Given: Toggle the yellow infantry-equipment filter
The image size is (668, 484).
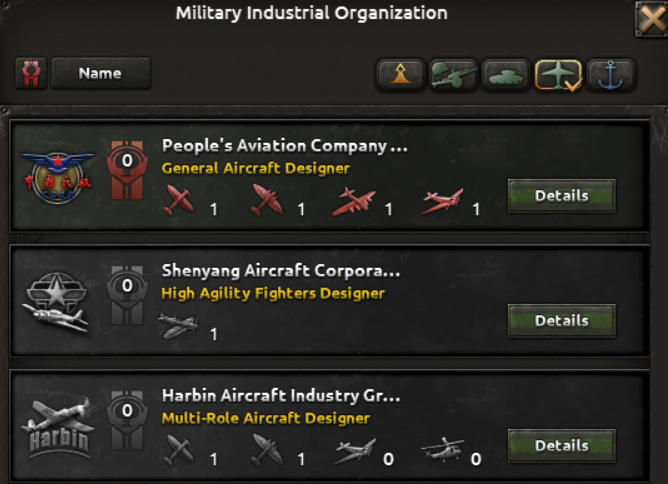Looking at the screenshot, I should [401, 75].
